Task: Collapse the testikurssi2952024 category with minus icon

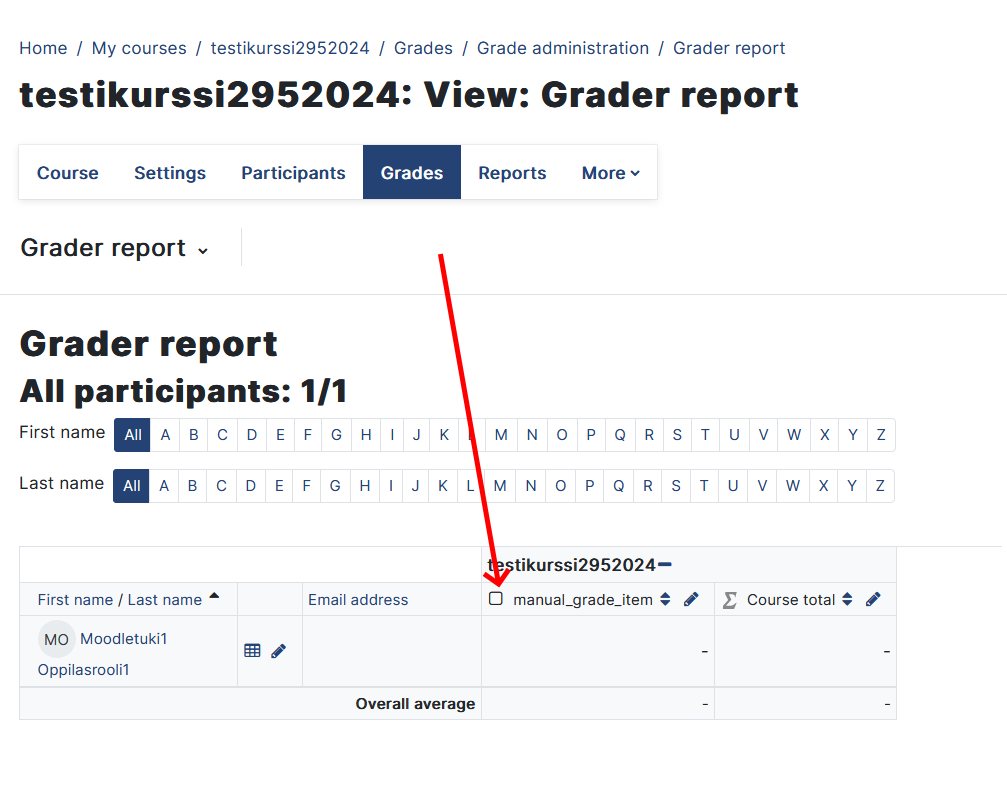Action: click(665, 565)
